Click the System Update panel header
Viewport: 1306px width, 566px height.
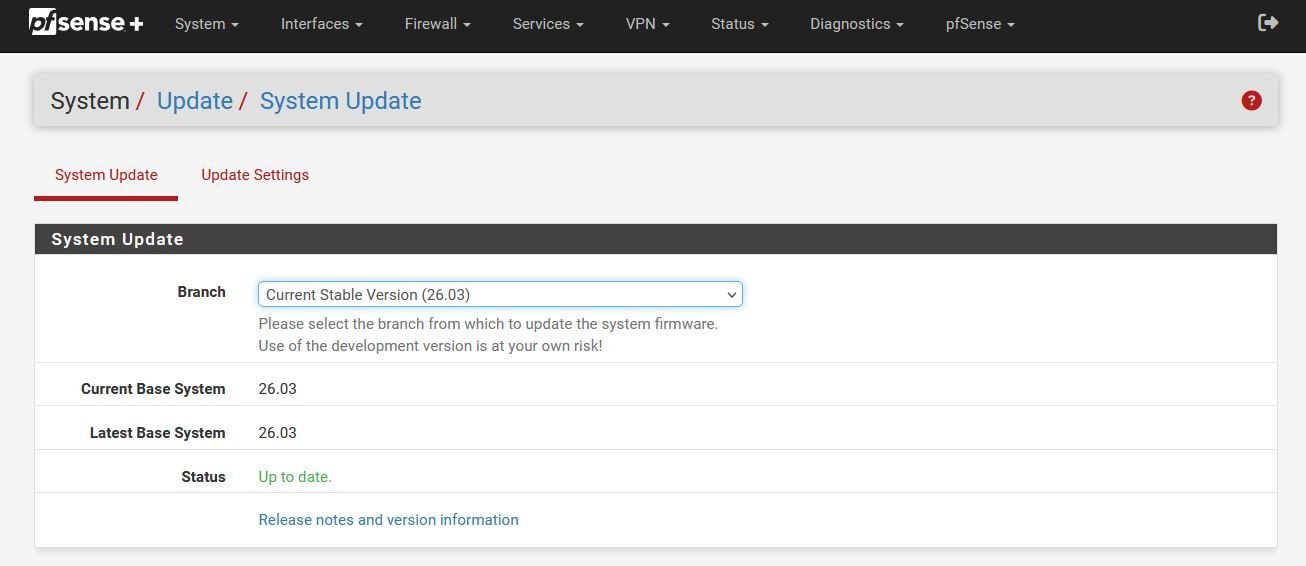[x=117, y=239]
